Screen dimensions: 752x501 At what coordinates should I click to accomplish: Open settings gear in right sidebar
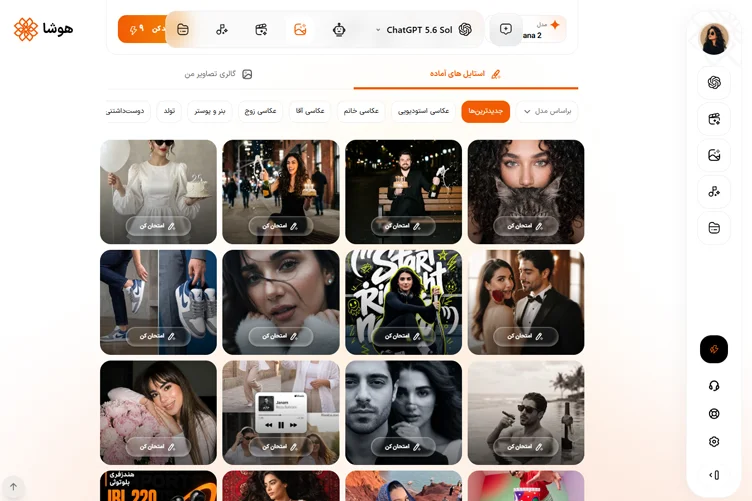(714, 442)
